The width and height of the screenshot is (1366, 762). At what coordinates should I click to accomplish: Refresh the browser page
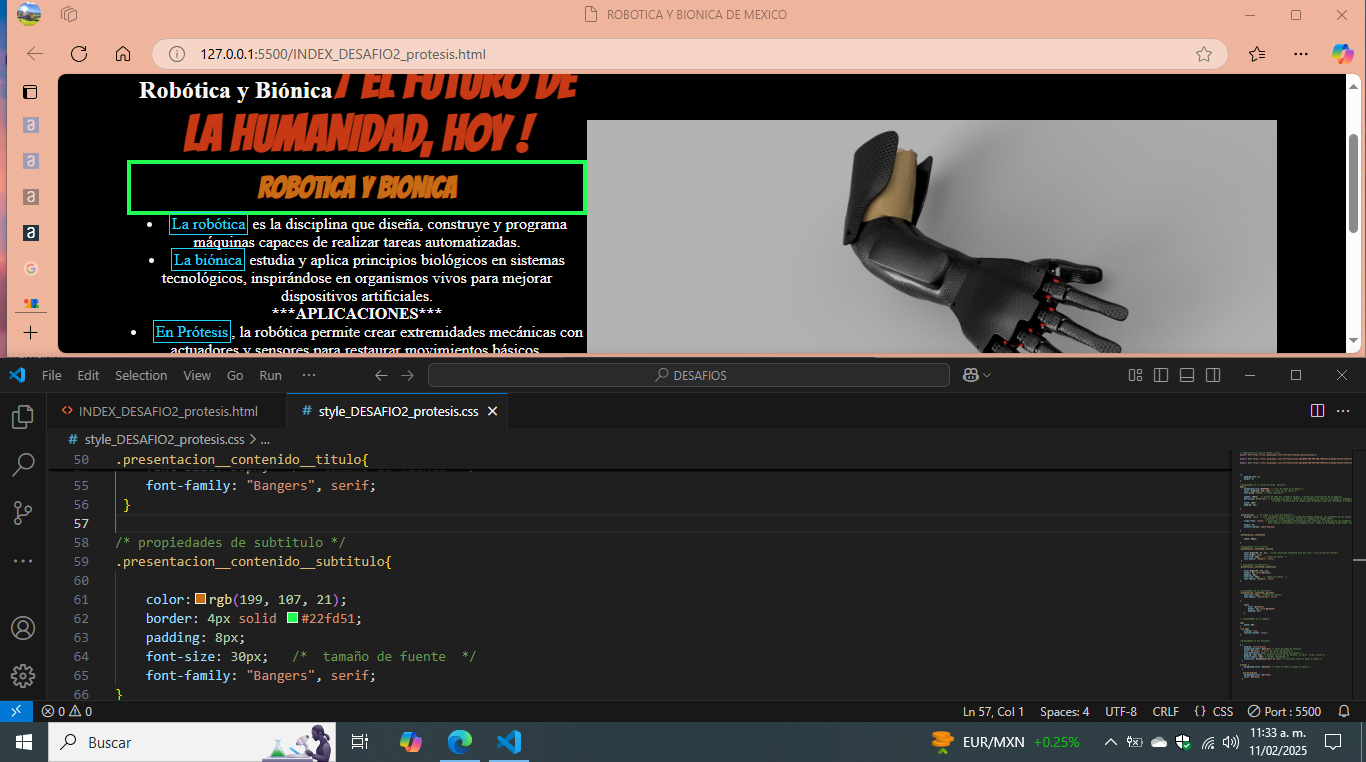pos(79,54)
